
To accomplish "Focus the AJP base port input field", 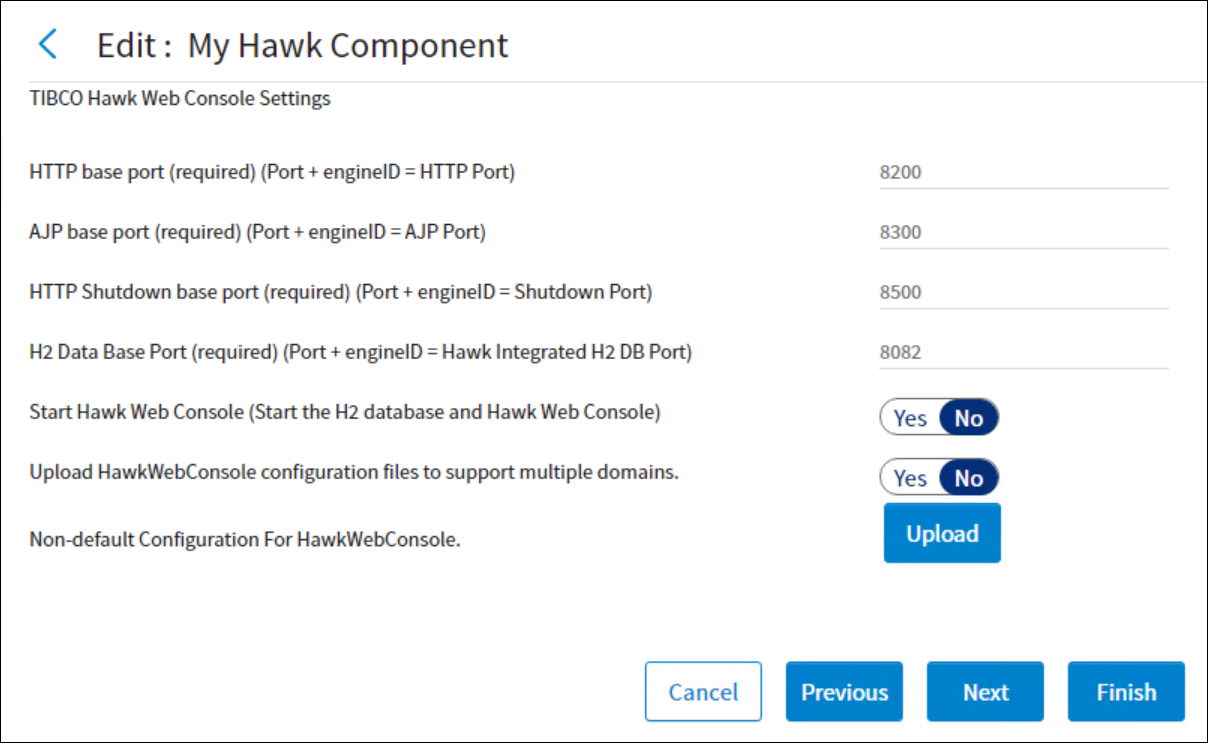I will 1022,232.
